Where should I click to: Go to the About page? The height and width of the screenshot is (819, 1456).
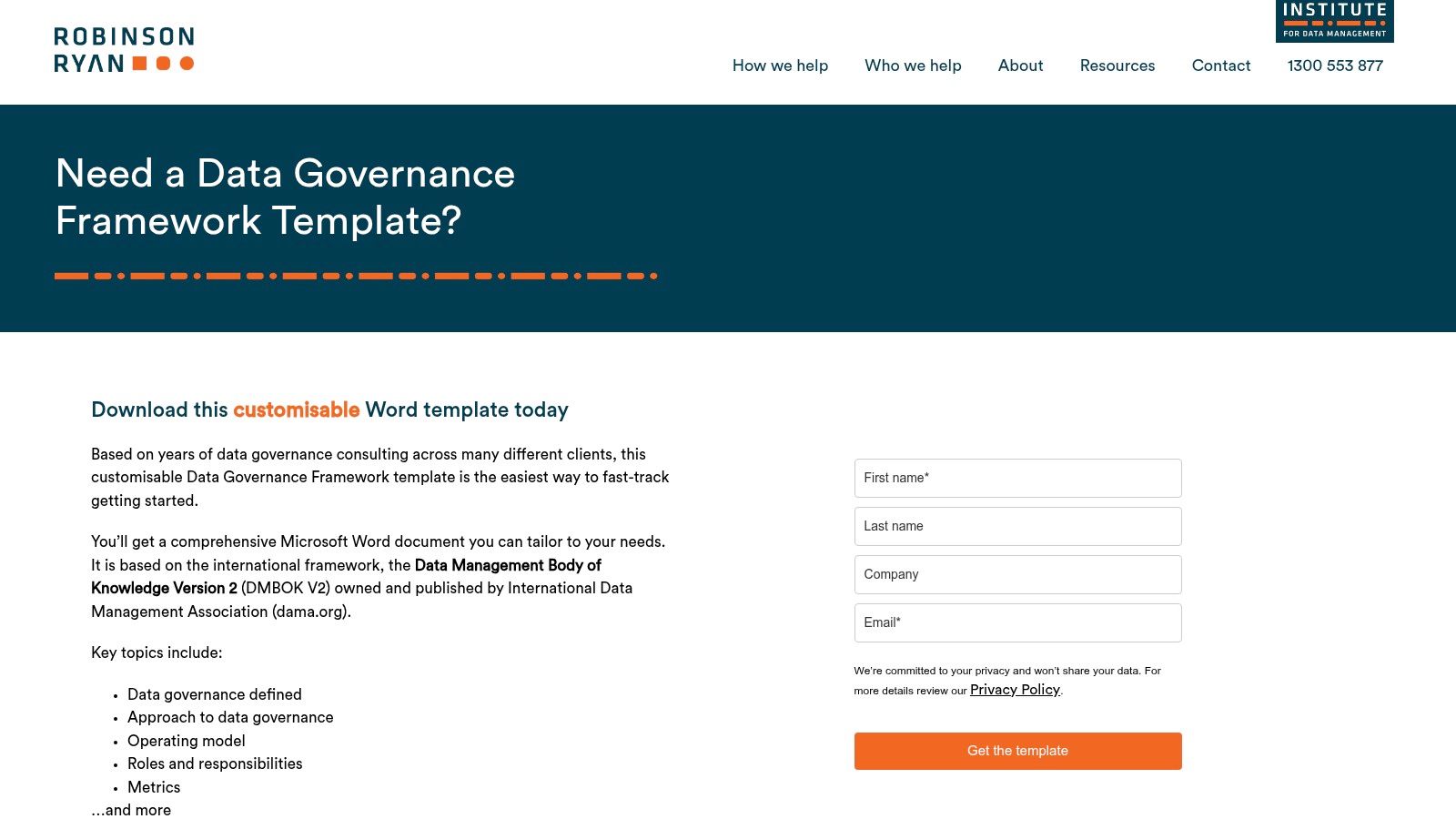pos(1020,66)
